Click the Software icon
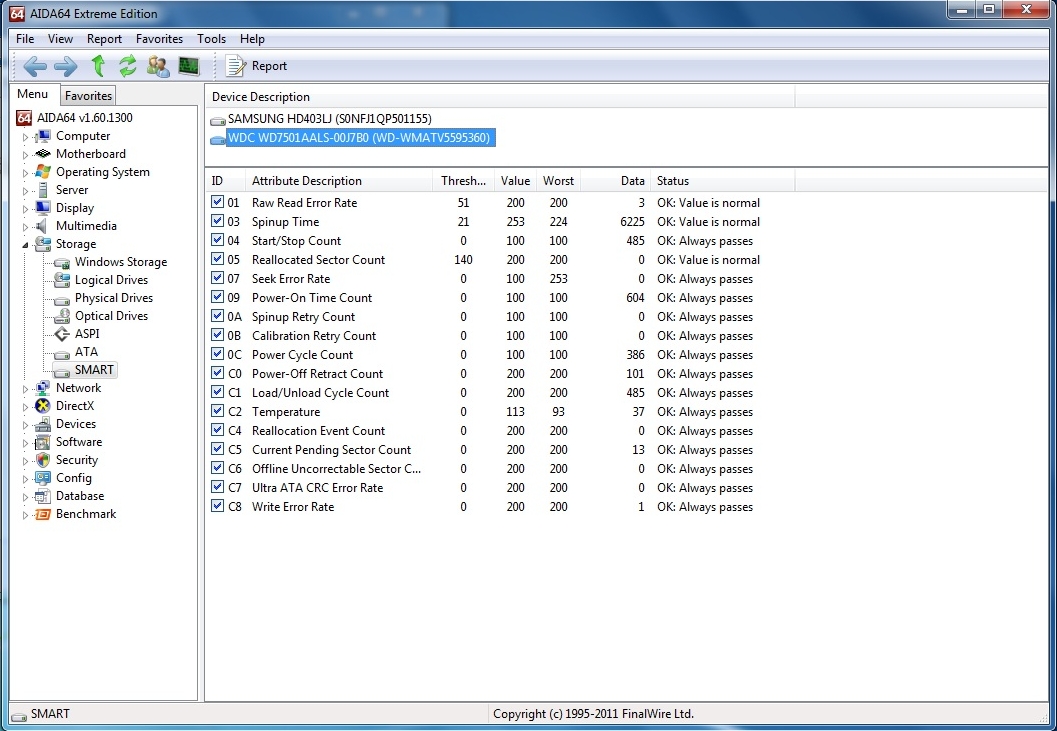 (x=43, y=442)
